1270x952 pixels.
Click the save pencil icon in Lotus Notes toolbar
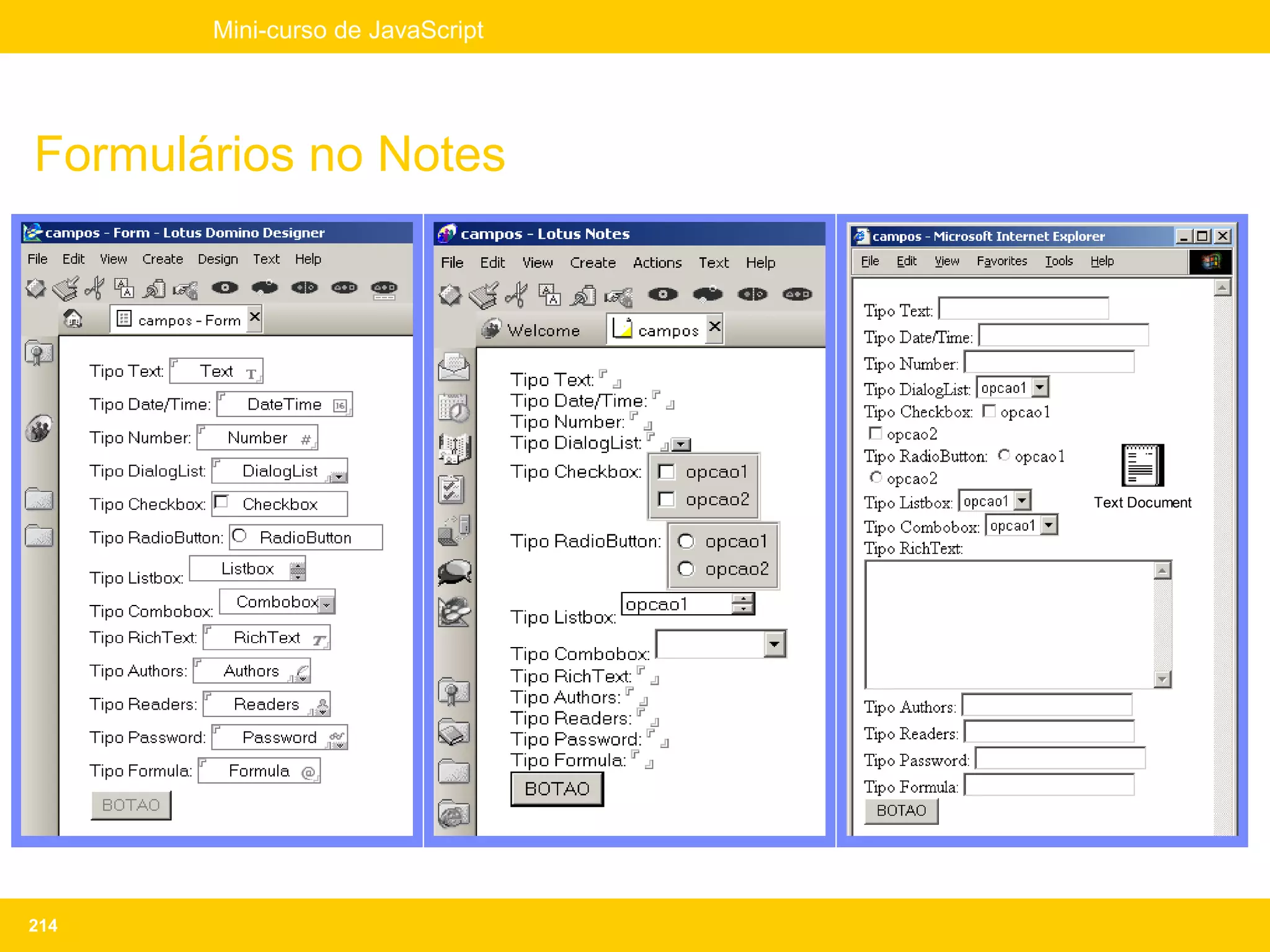[x=484, y=295]
